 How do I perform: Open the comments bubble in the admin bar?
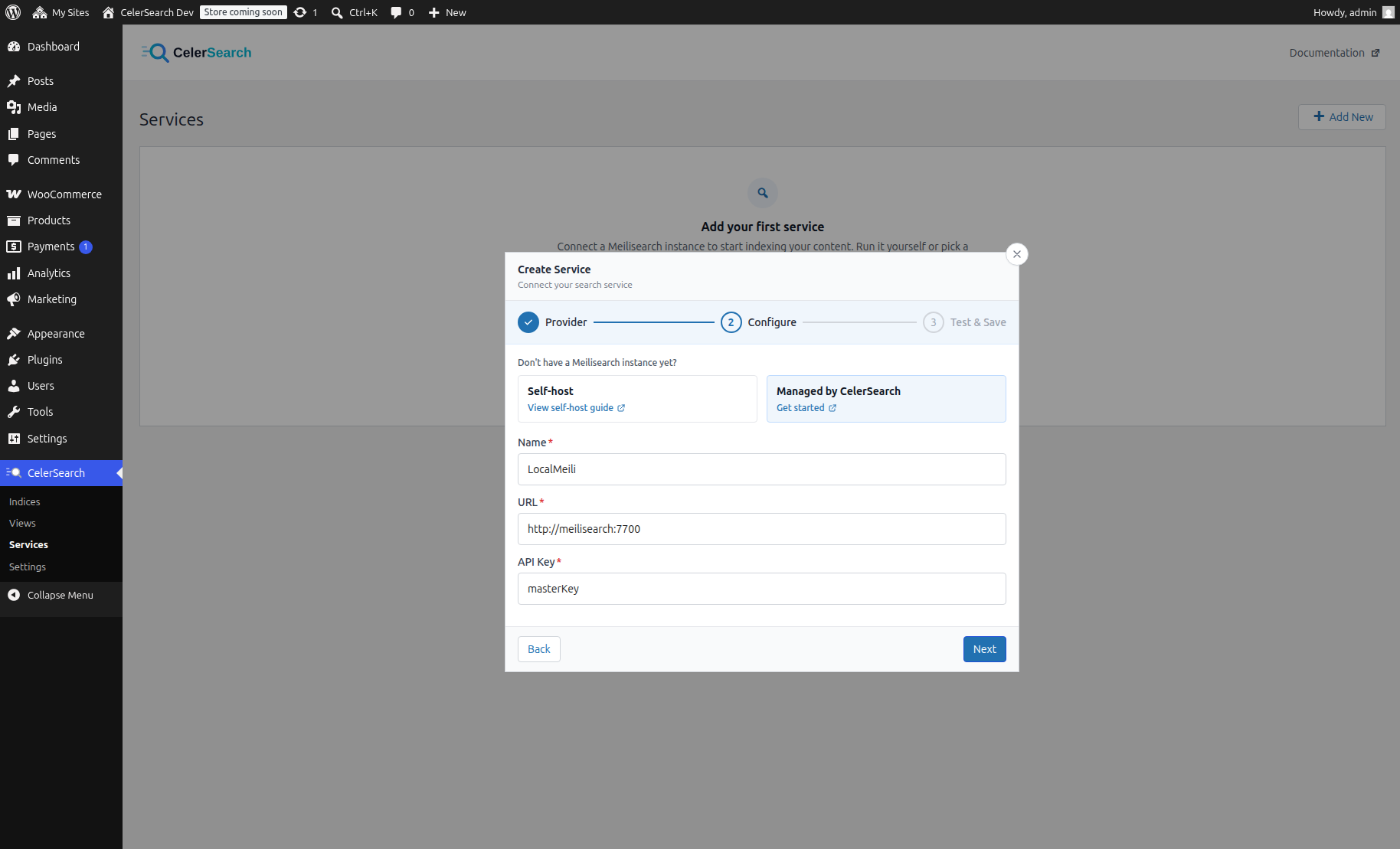(x=403, y=12)
